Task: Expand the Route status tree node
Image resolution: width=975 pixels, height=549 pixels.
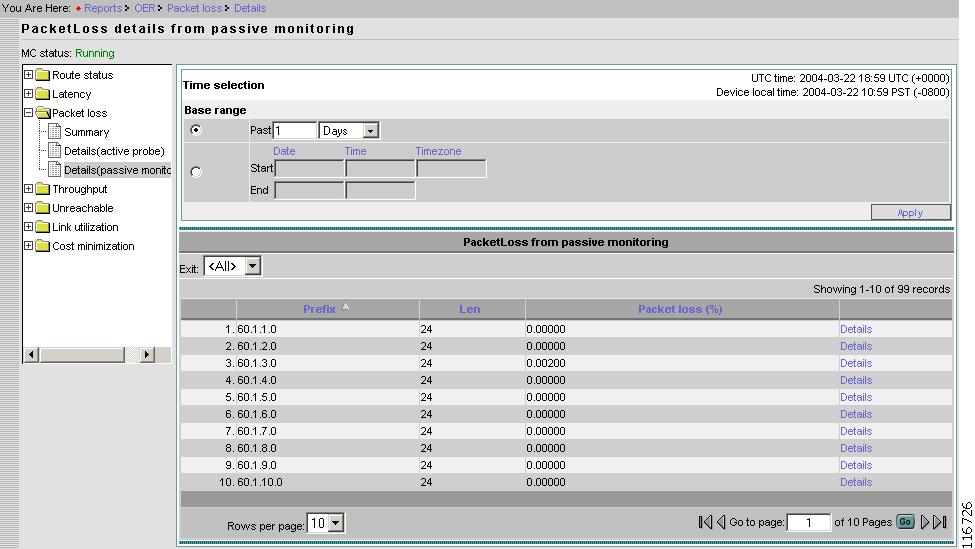Action: click(x=29, y=75)
